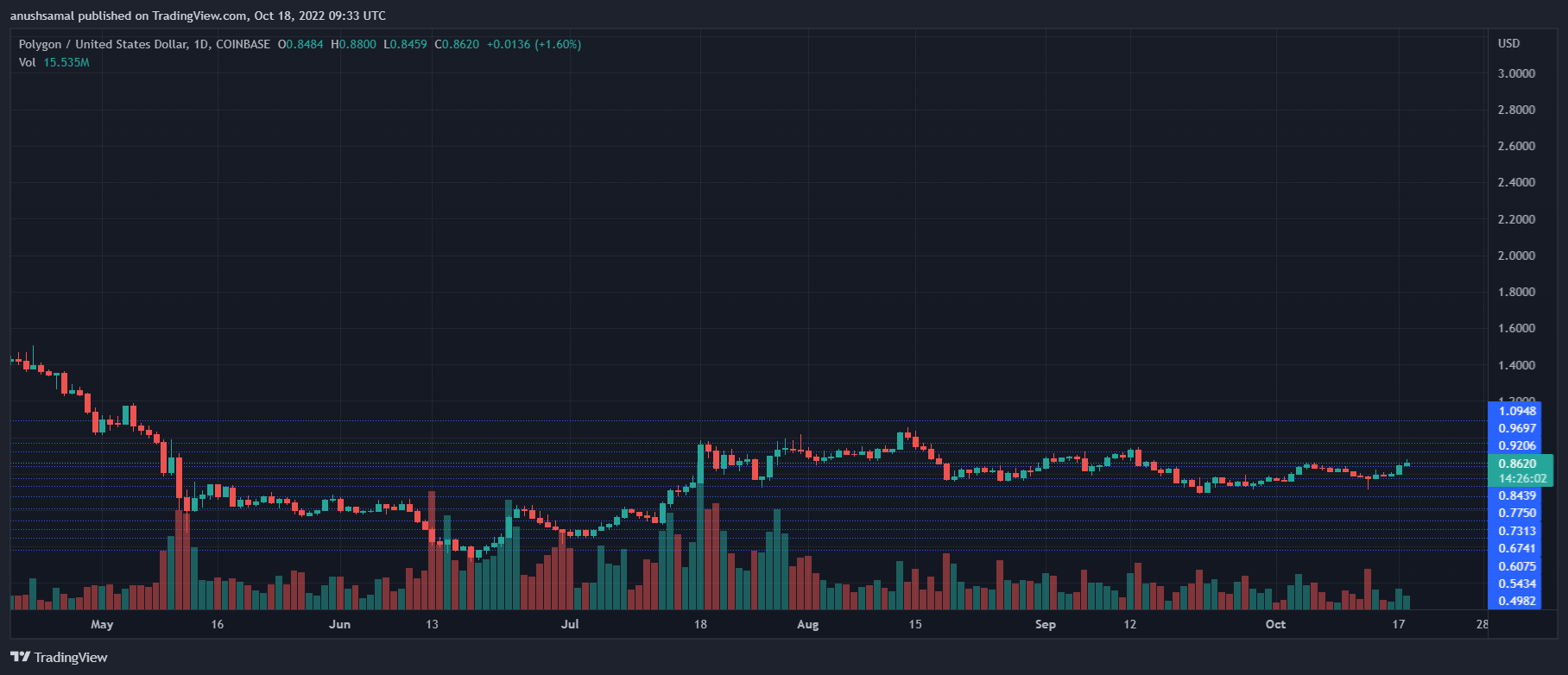Click the 3.0000 price axis label
This screenshot has height=675, width=1568.
pos(1516,73)
